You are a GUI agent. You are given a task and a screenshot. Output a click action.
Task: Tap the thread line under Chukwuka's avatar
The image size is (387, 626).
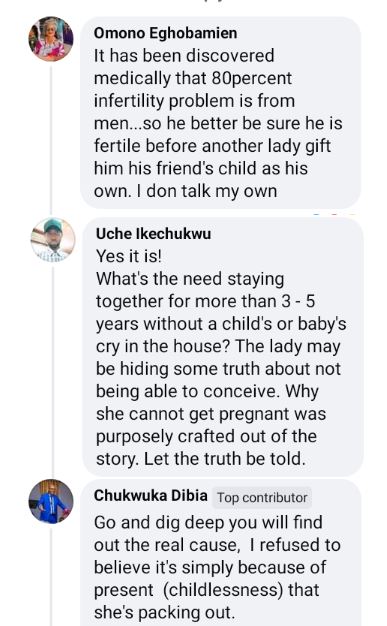pos(51,577)
